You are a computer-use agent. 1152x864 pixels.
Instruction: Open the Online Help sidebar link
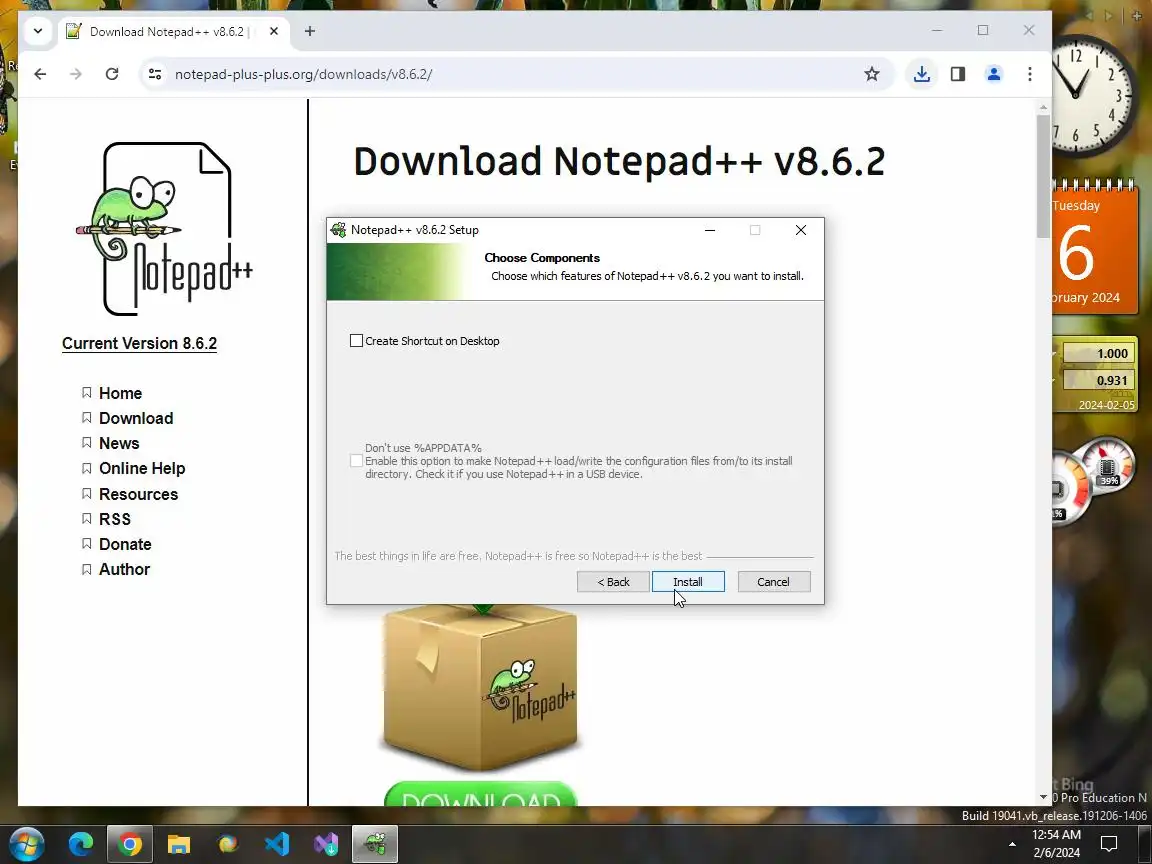pyautogui.click(x=142, y=468)
